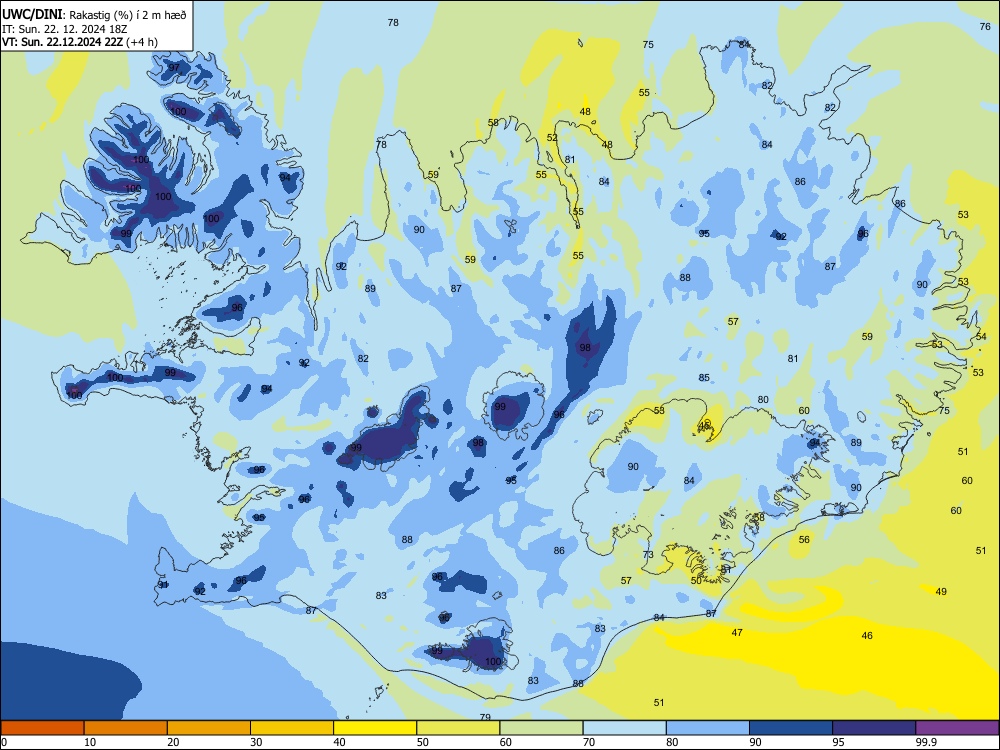Viewport: 1000px width, 750px height.
Task: Click the 0–10 dark orange legend swatch
Action: [x=42, y=728]
